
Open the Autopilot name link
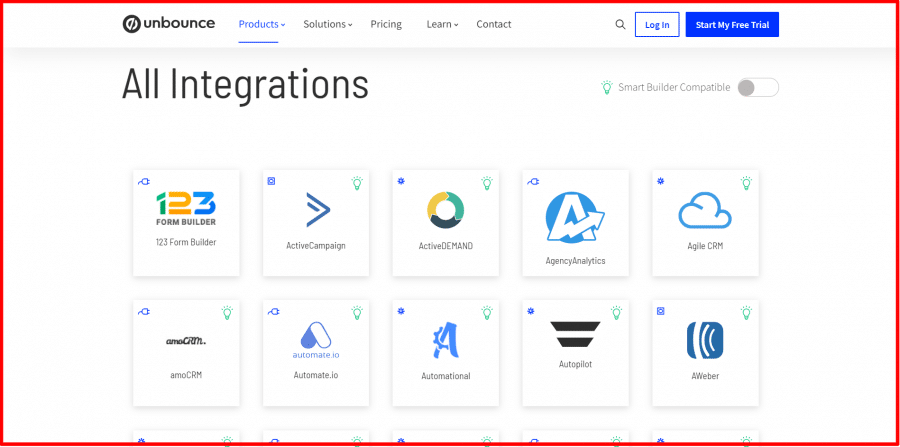coord(575,364)
